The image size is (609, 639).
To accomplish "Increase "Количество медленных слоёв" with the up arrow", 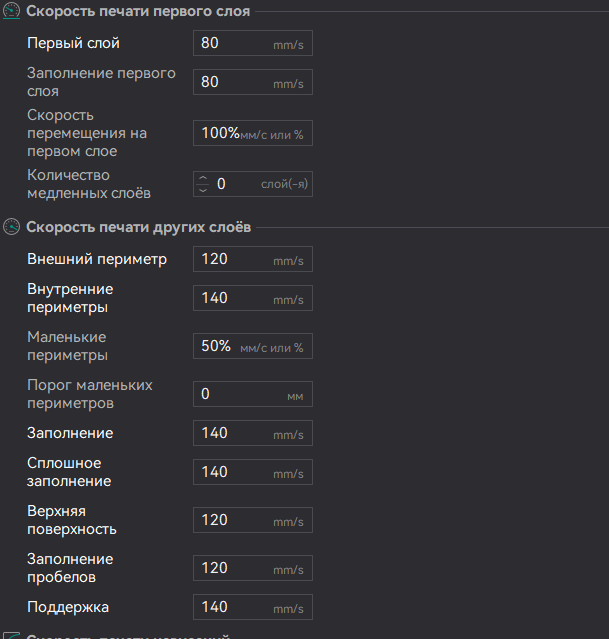I will click(x=204, y=178).
